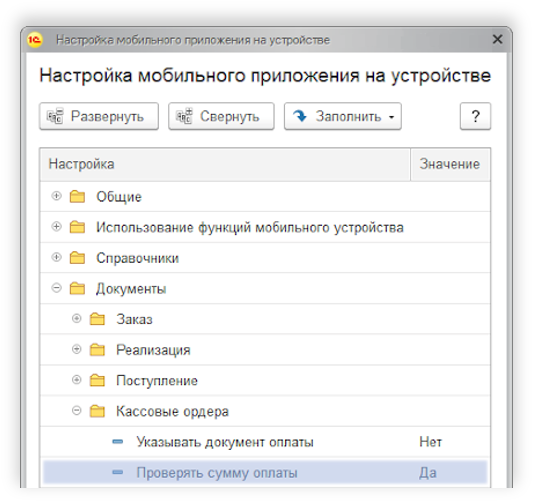
Task: Click the Реализация folder icon
Action: pos(97,350)
